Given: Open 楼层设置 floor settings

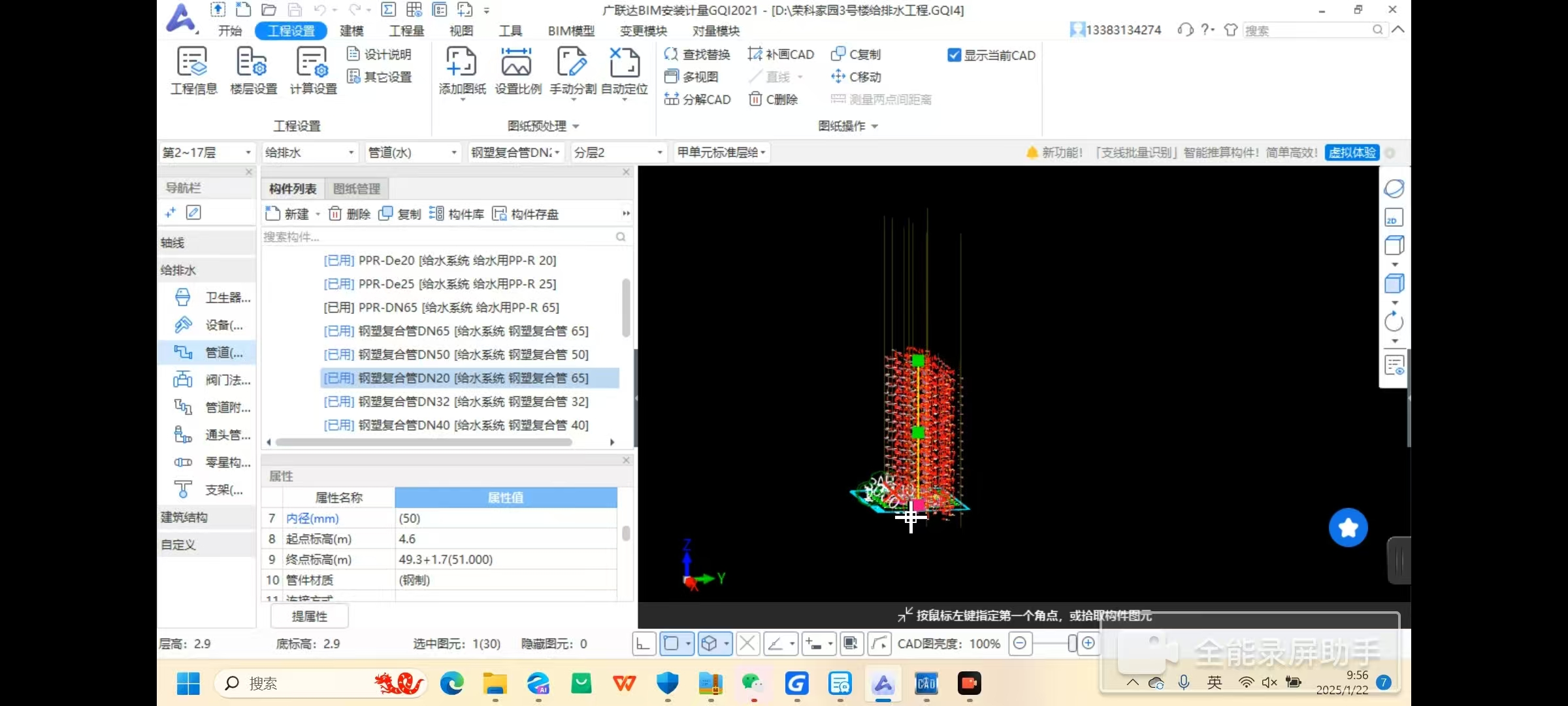Looking at the screenshot, I should click(253, 71).
